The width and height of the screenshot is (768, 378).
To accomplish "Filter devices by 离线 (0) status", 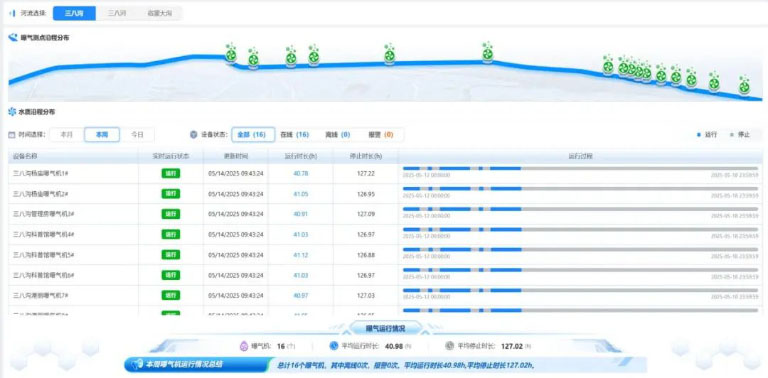I will click(x=337, y=135).
